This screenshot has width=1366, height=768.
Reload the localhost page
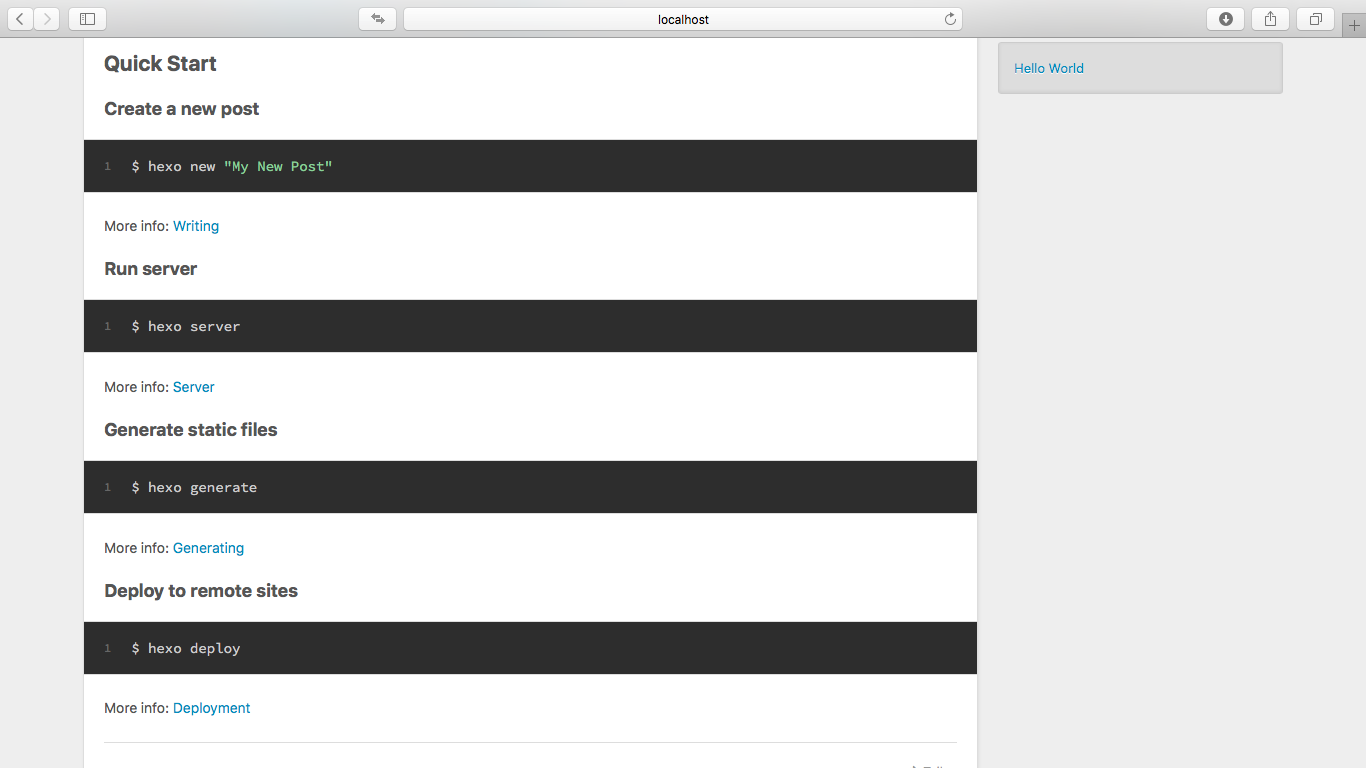pos(950,19)
